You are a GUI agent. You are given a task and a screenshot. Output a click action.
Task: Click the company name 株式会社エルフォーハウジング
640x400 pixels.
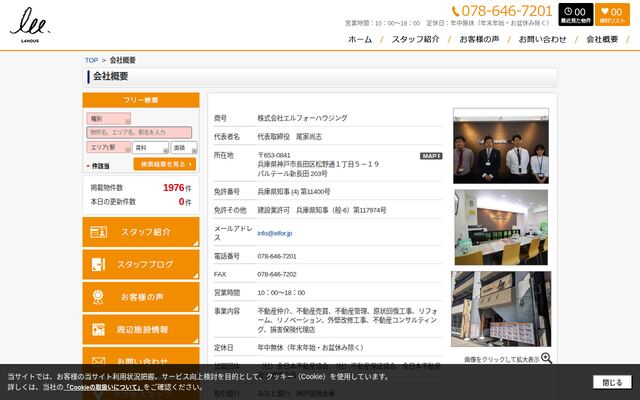(302, 118)
